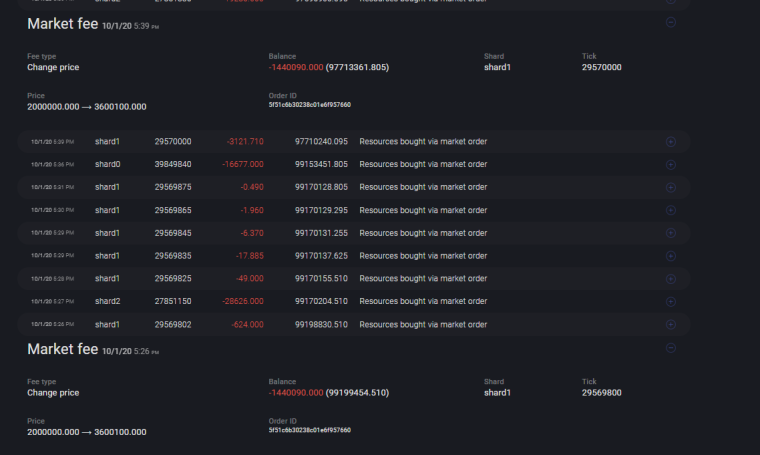Click 'Change price' fee type in 5:39 PM fee

(x=53, y=67)
